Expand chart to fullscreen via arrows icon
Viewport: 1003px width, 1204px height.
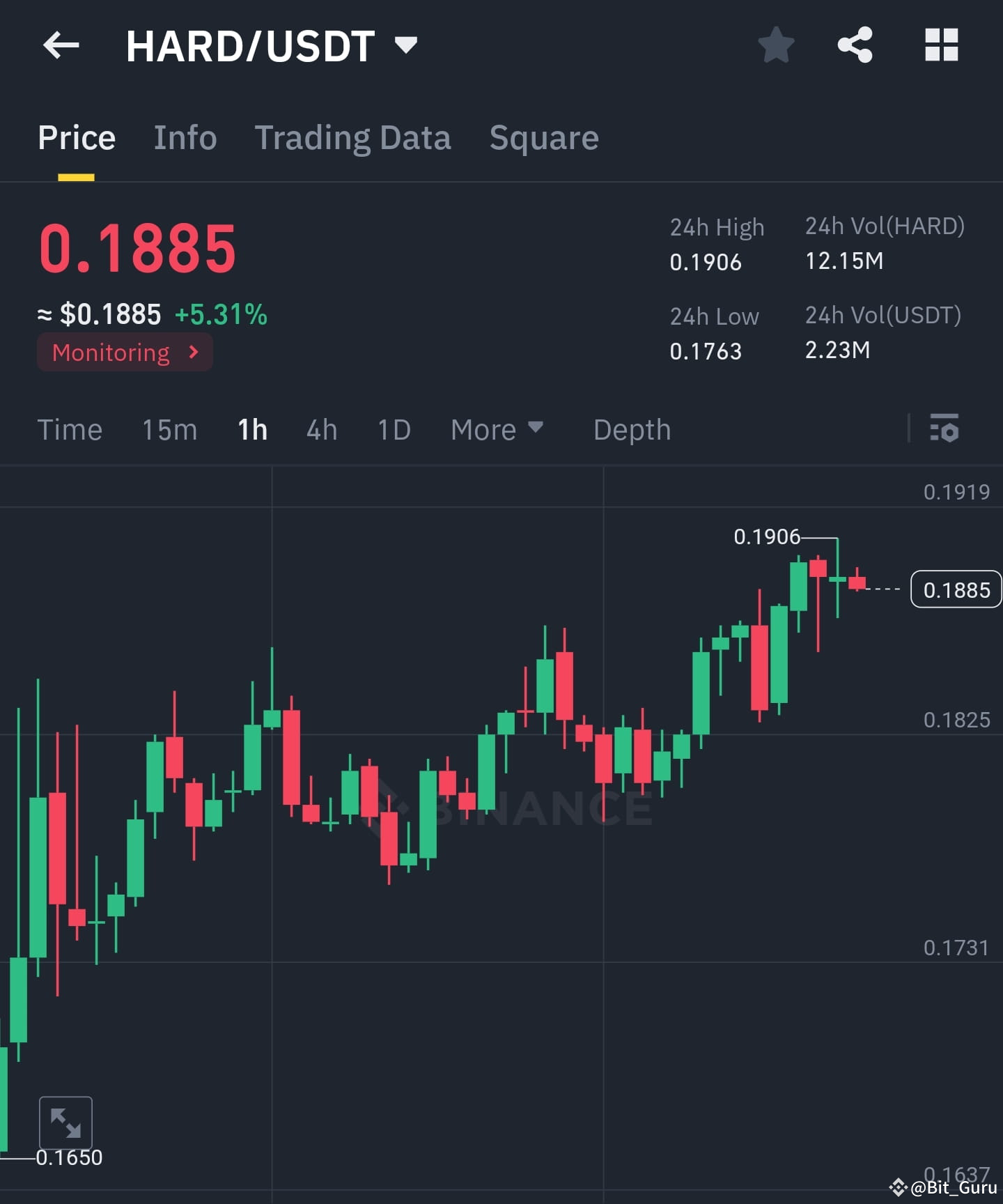pyautogui.click(x=65, y=1122)
